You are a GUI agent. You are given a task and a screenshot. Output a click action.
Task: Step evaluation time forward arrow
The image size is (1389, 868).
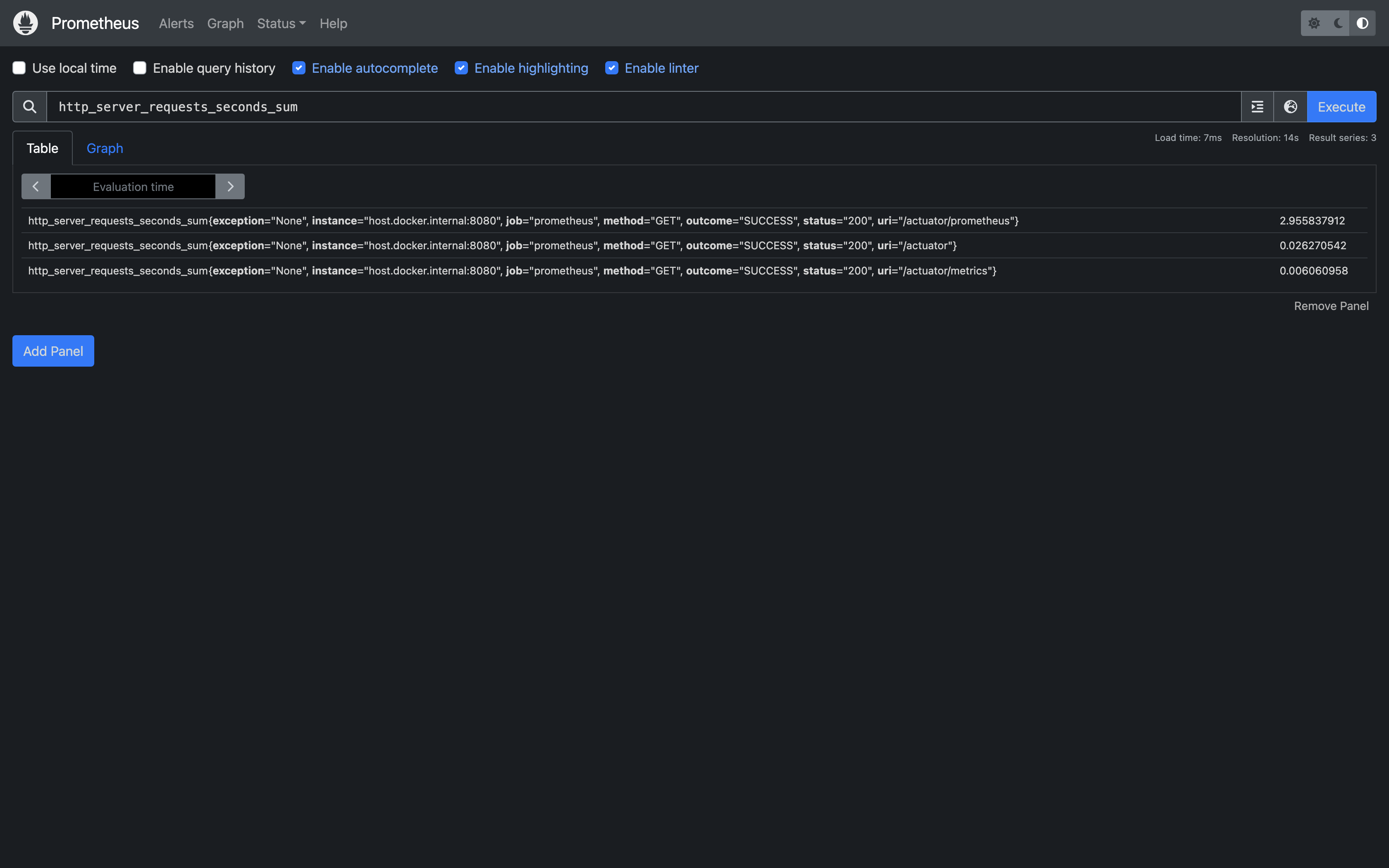click(230, 186)
